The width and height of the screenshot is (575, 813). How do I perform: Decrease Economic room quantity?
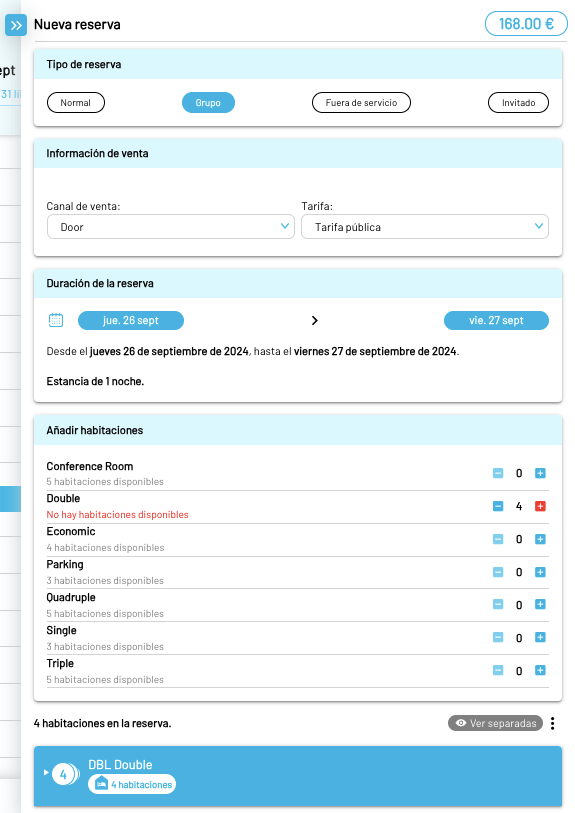coord(498,539)
